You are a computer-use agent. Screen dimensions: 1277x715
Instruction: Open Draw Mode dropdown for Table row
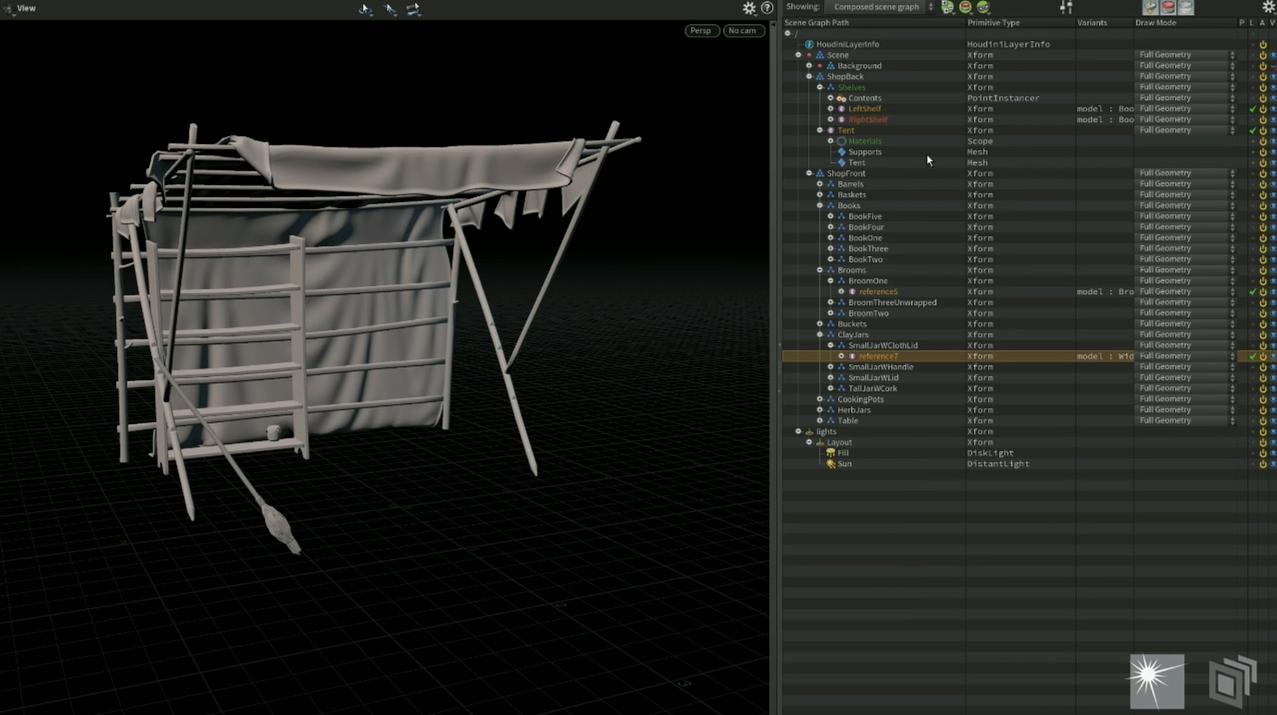coord(1185,421)
